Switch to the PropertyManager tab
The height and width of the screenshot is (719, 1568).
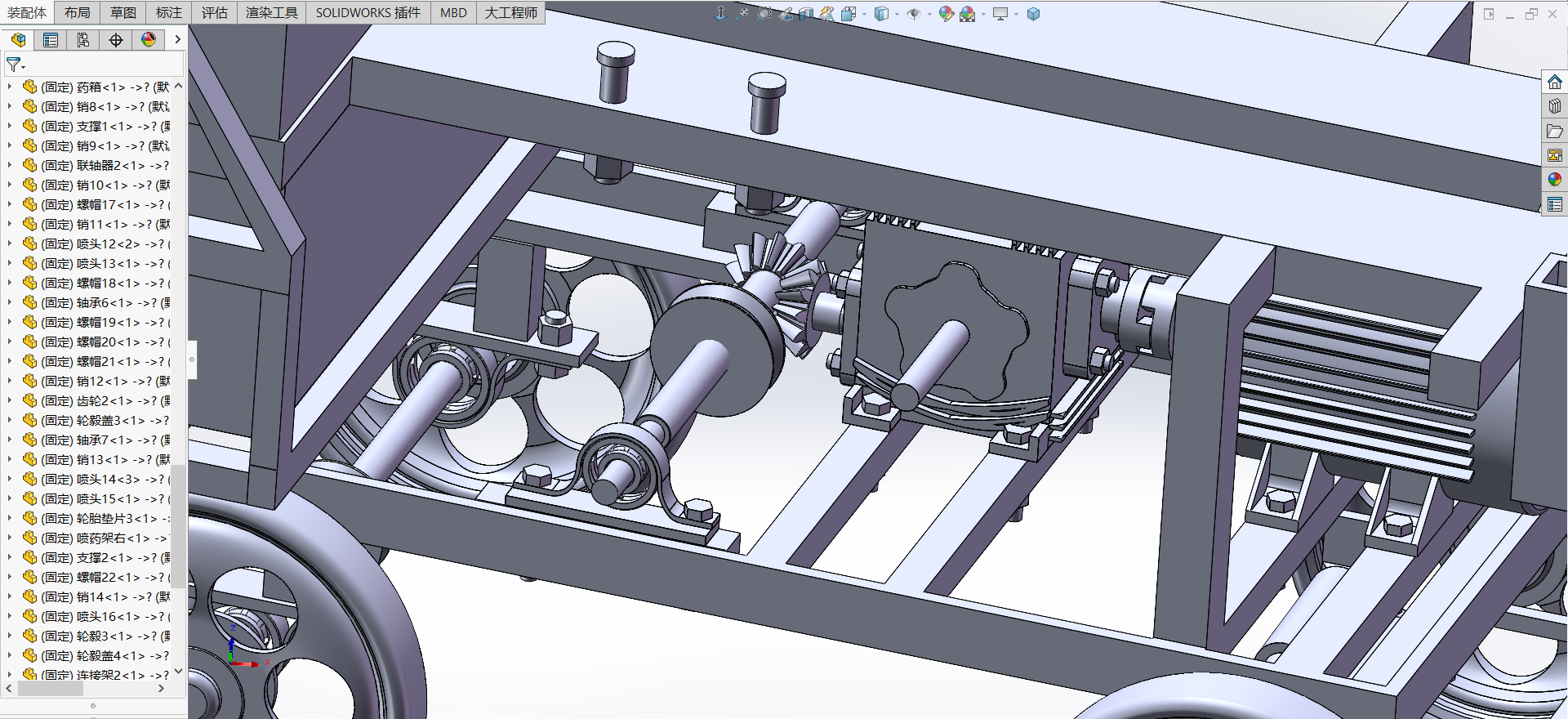pos(51,39)
